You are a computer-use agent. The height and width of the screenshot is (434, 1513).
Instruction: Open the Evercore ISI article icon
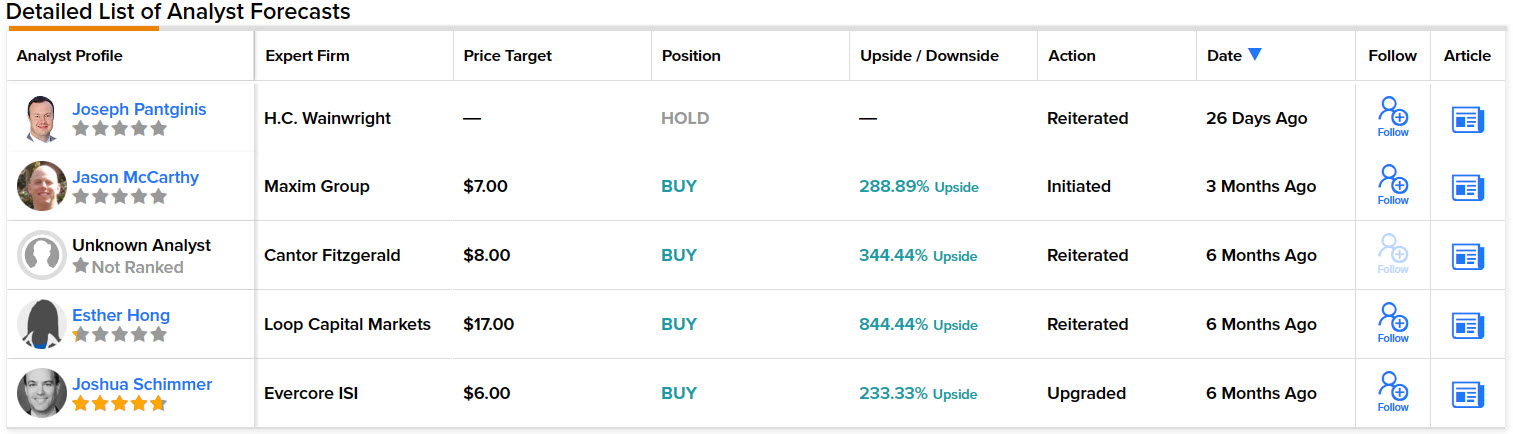1467,395
